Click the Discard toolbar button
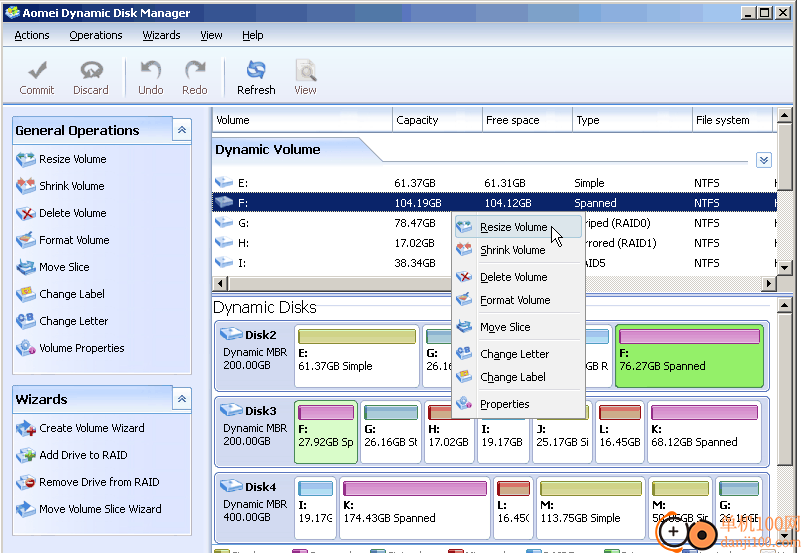Image resolution: width=804 pixels, height=553 pixels. pyautogui.click(x=91, y=77)
